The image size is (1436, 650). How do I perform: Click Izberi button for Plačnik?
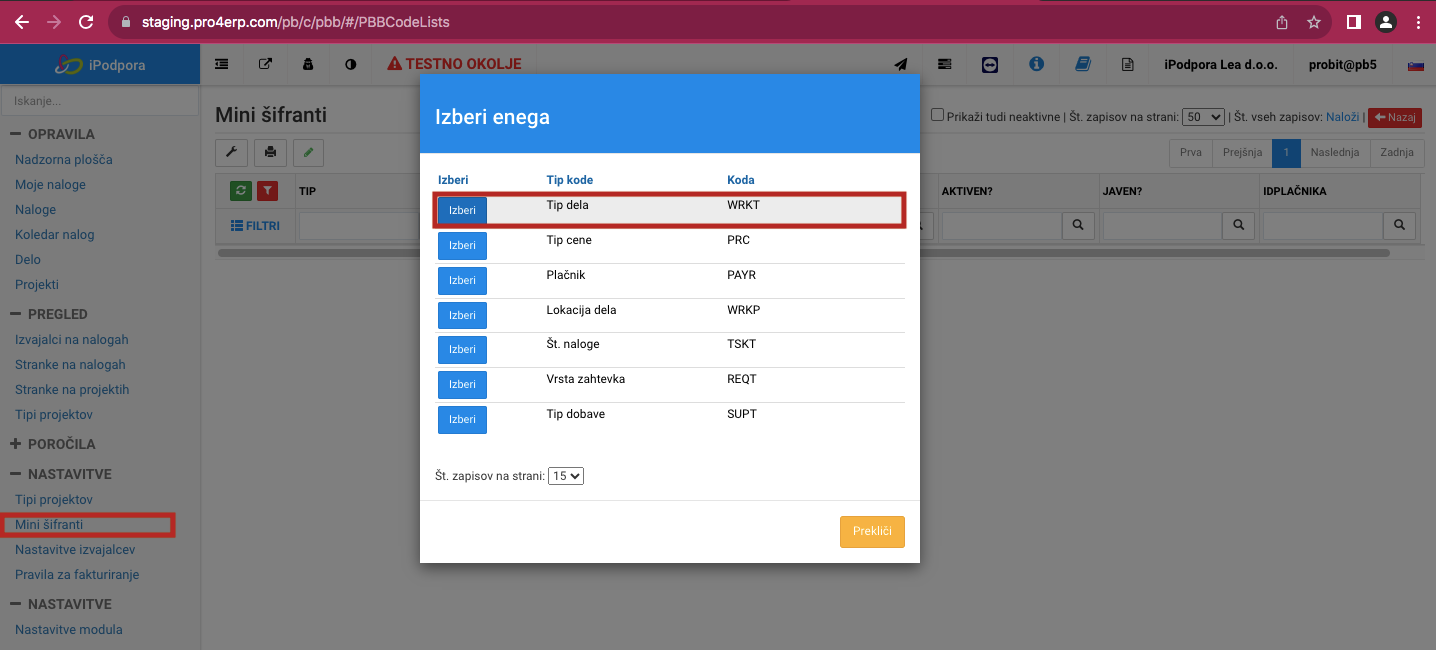point(462,281)
